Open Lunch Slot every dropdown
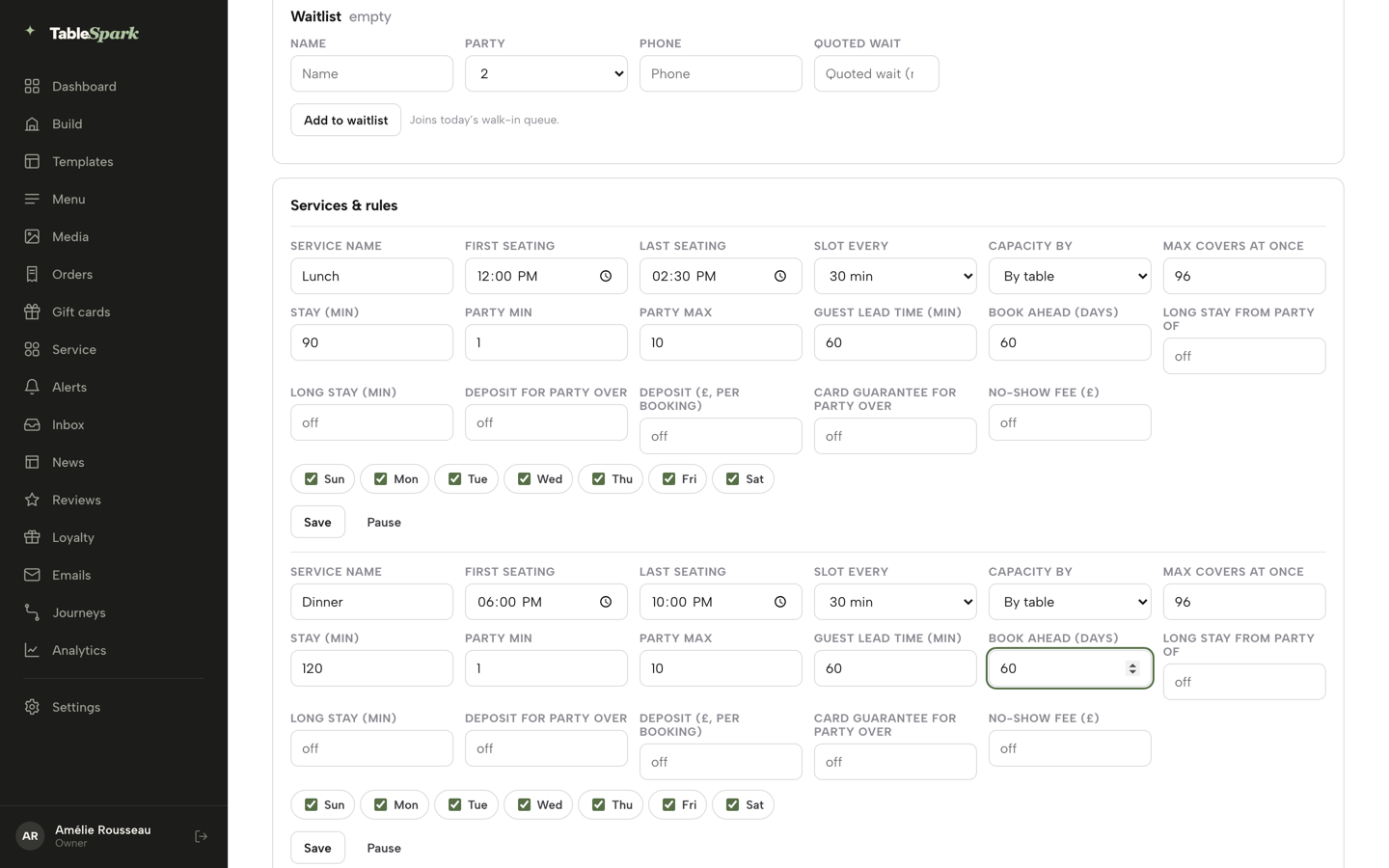Viewport: 1389px width, 868px height. pyautogui.click(x=895, y=276)
